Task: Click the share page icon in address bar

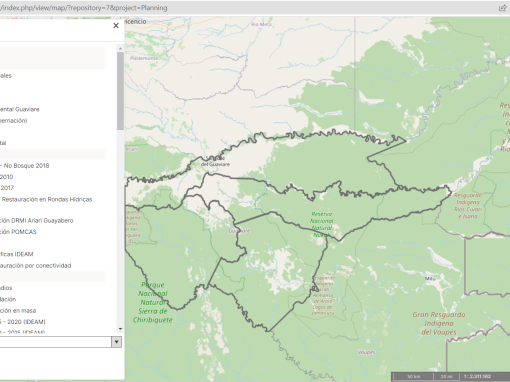Action: tap(503, 8)
